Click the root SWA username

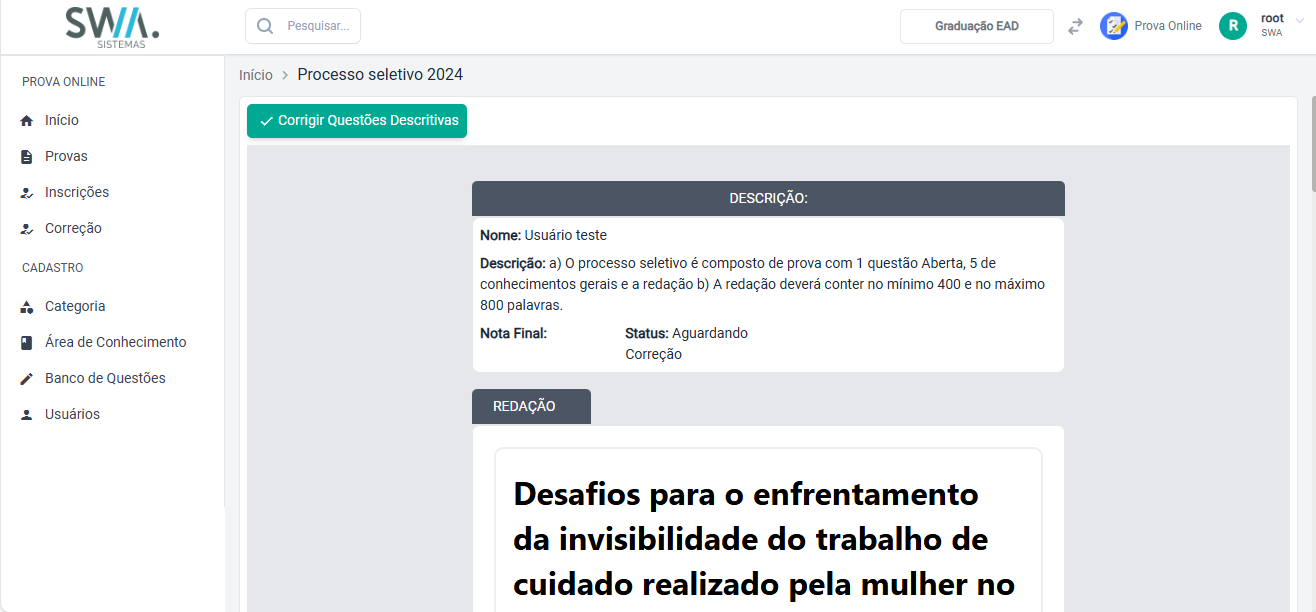pyautogui.click(x=1272, y=25)
